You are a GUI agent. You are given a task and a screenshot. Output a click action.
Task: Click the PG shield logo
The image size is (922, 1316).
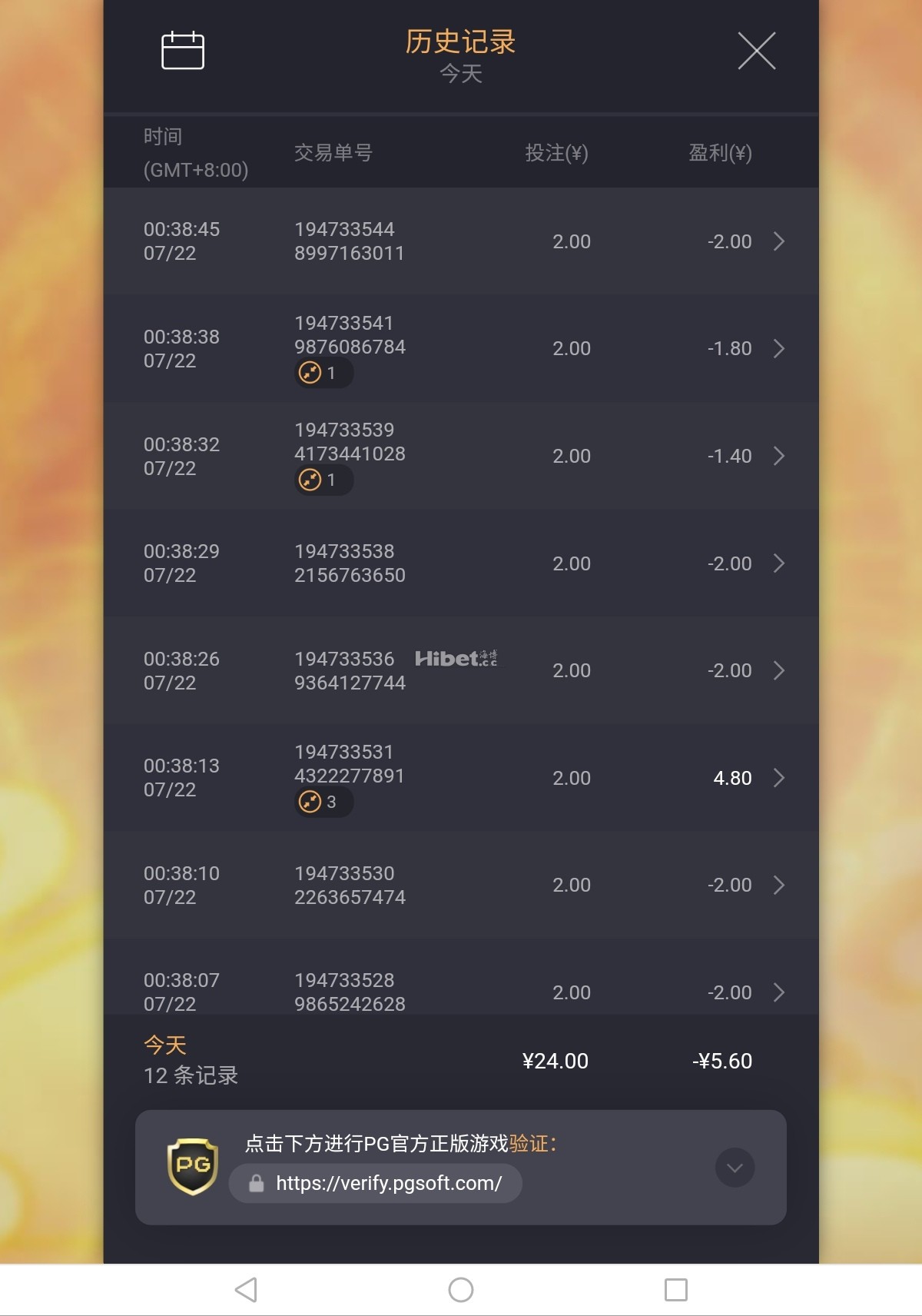click(193, 1166)
